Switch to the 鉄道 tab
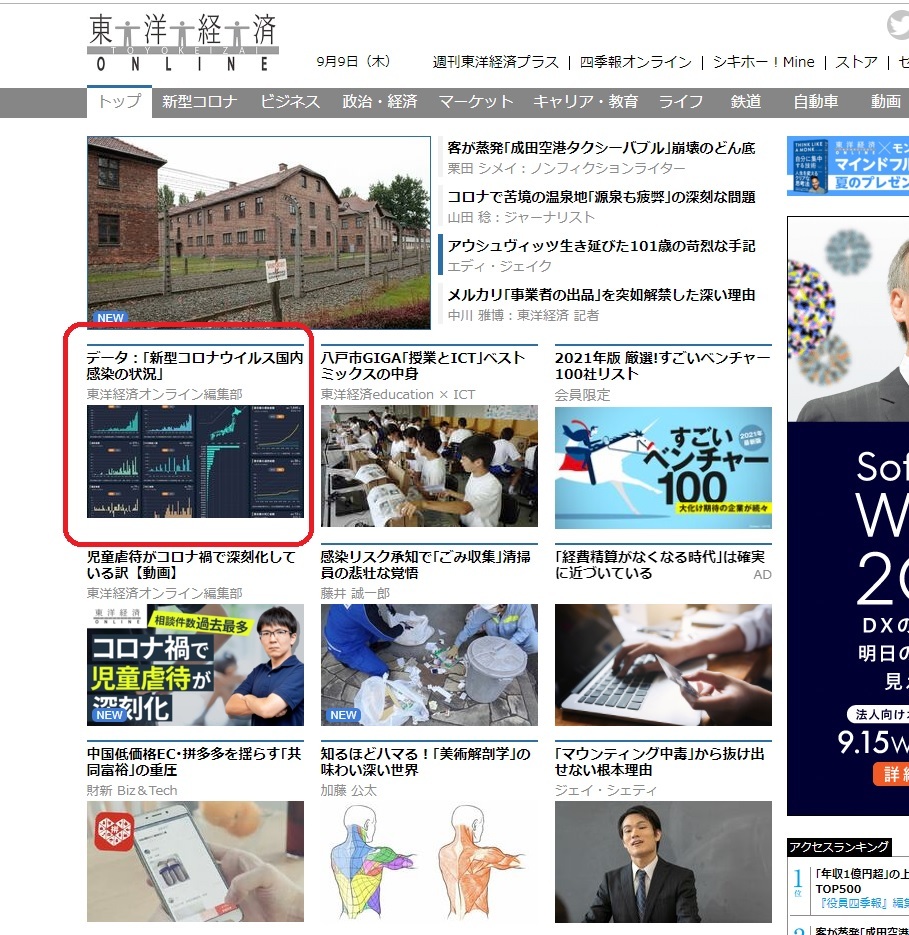This screenshot has width=909, height=935. pos(746,102)
